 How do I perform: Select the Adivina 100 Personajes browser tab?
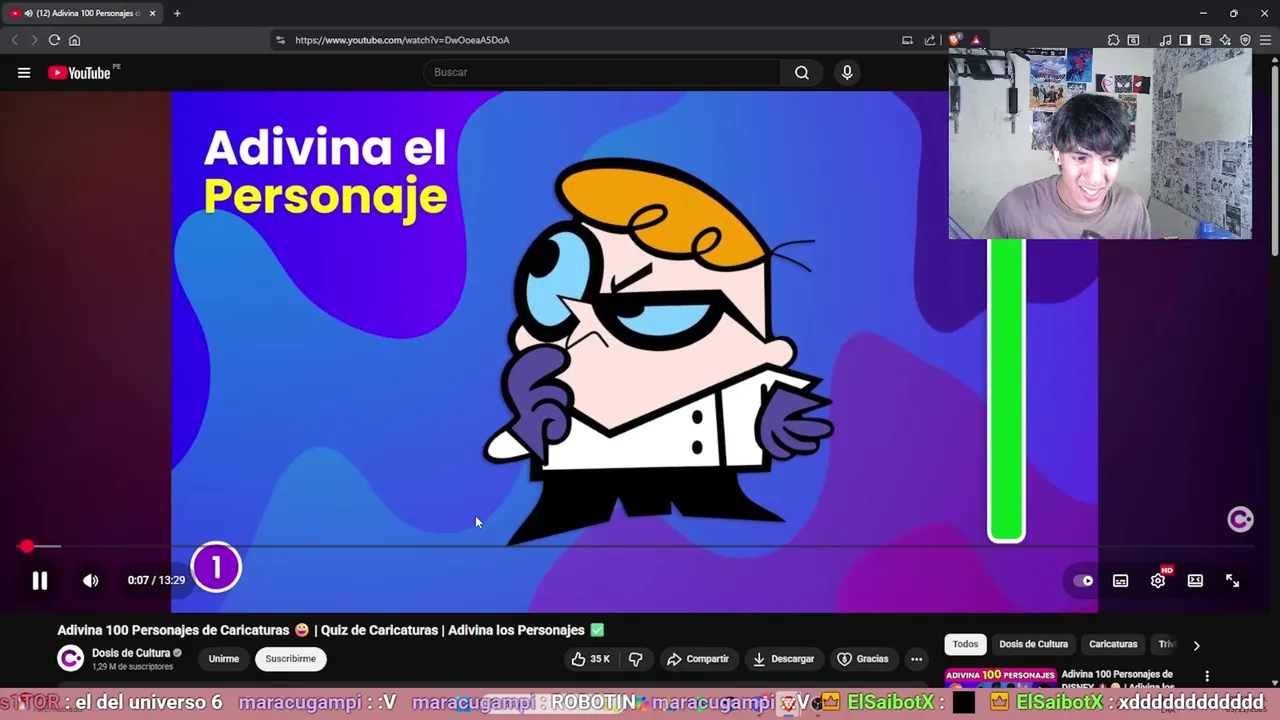click(x=82, y=13)
